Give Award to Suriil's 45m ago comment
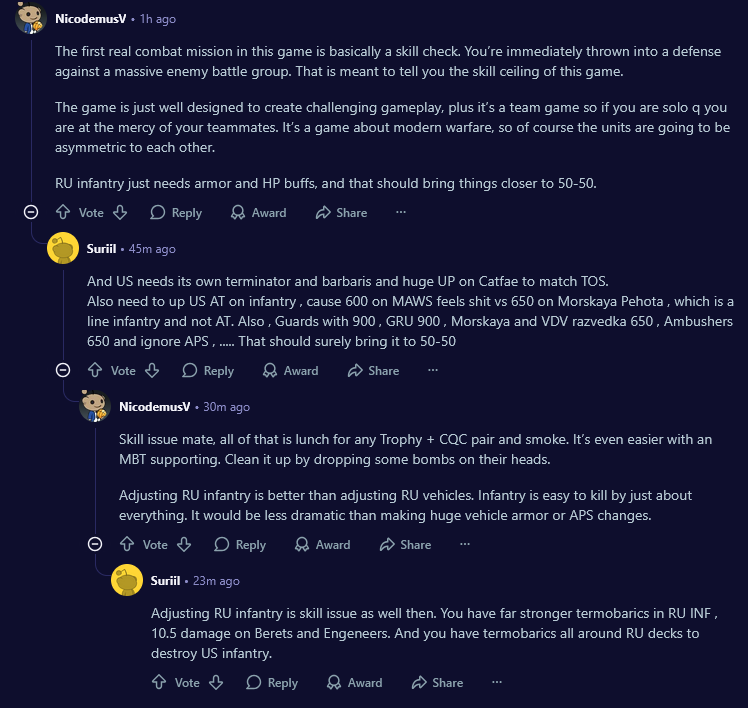The image size is (748, 708). [290, 370]
